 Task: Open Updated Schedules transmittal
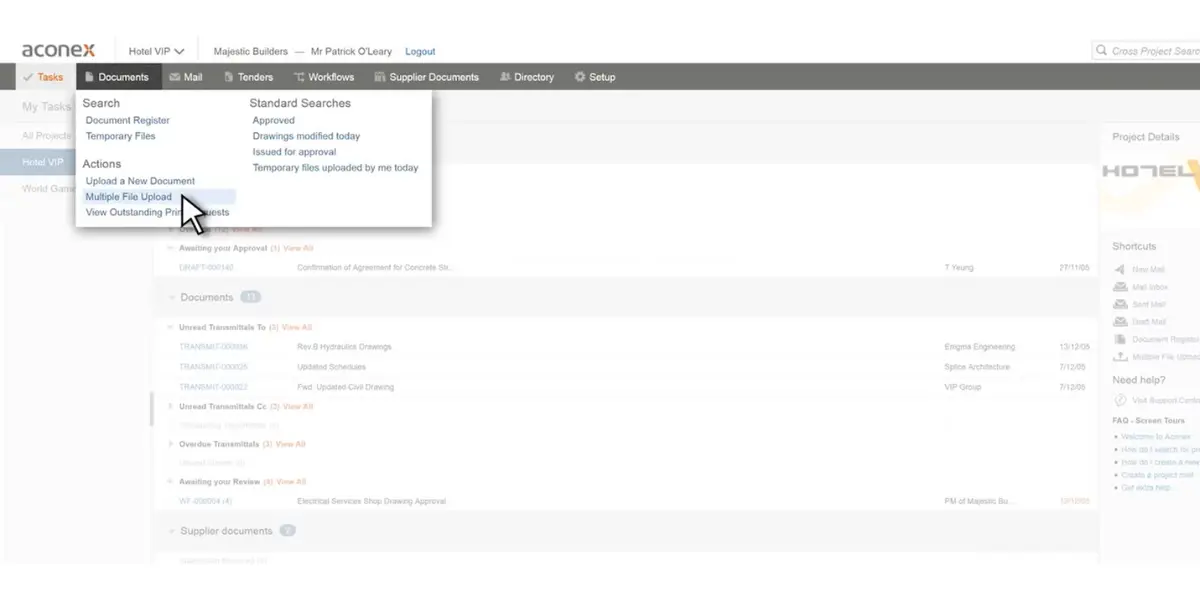coord(331,367)
